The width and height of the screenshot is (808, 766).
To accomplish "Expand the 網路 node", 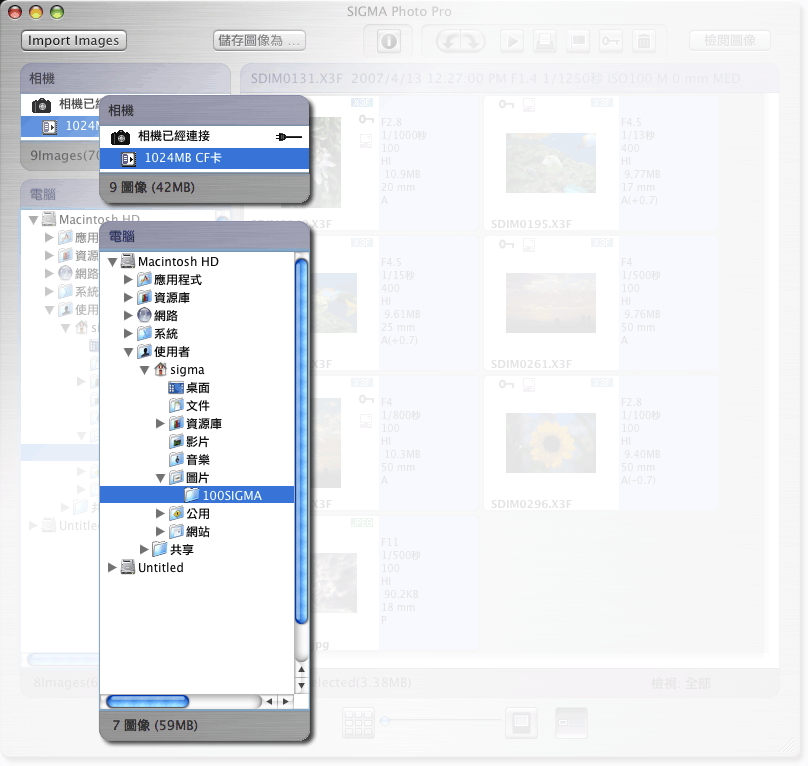I will pyautogui.click(x=128, y=315).
